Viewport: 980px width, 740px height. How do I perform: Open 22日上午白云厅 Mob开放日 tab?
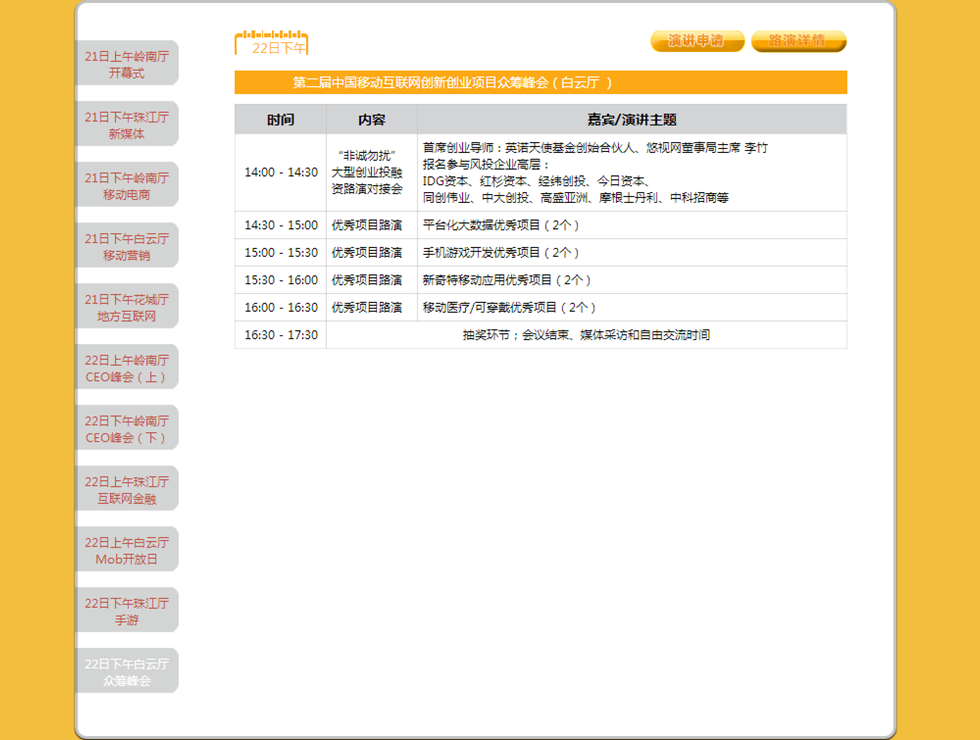coord(127,549)
